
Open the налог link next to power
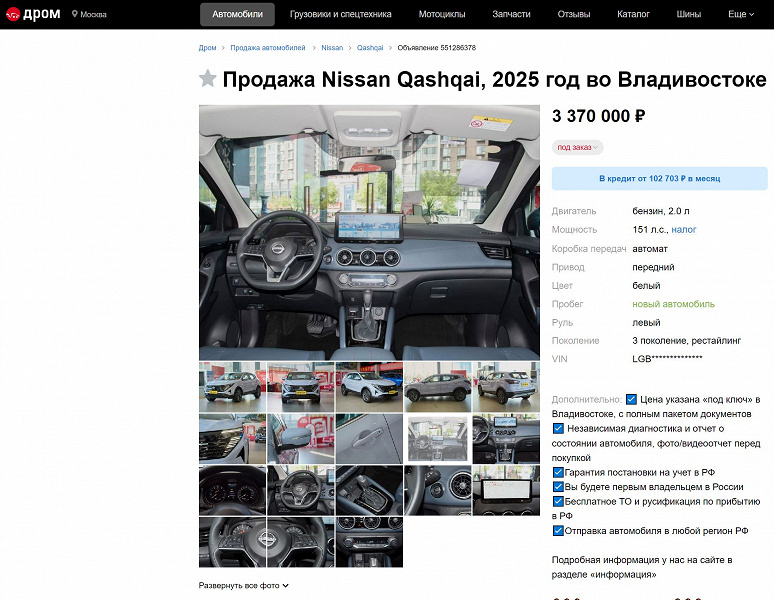pyautogui.click(x=684, y=229)
